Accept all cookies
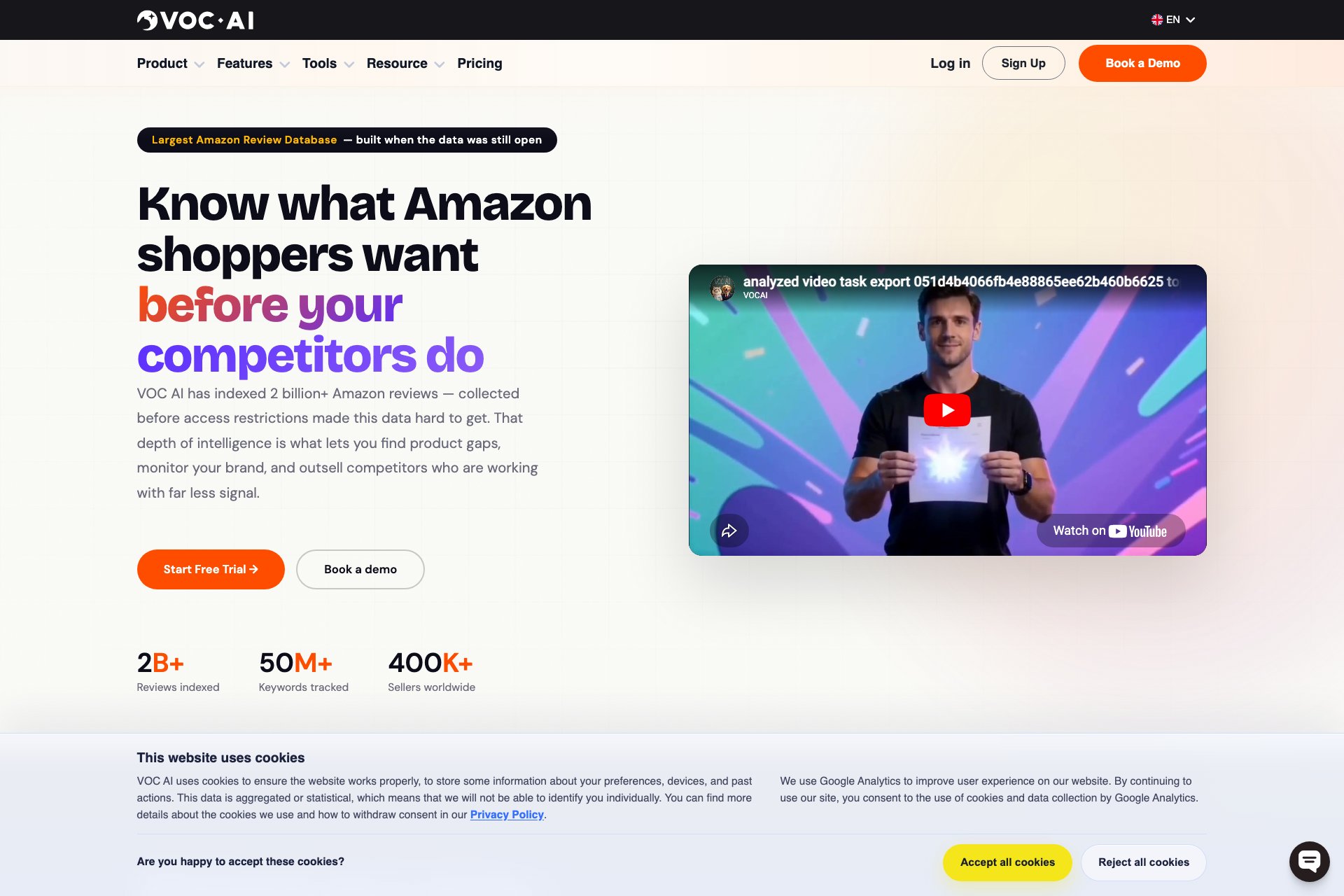 coord(1007,862)
